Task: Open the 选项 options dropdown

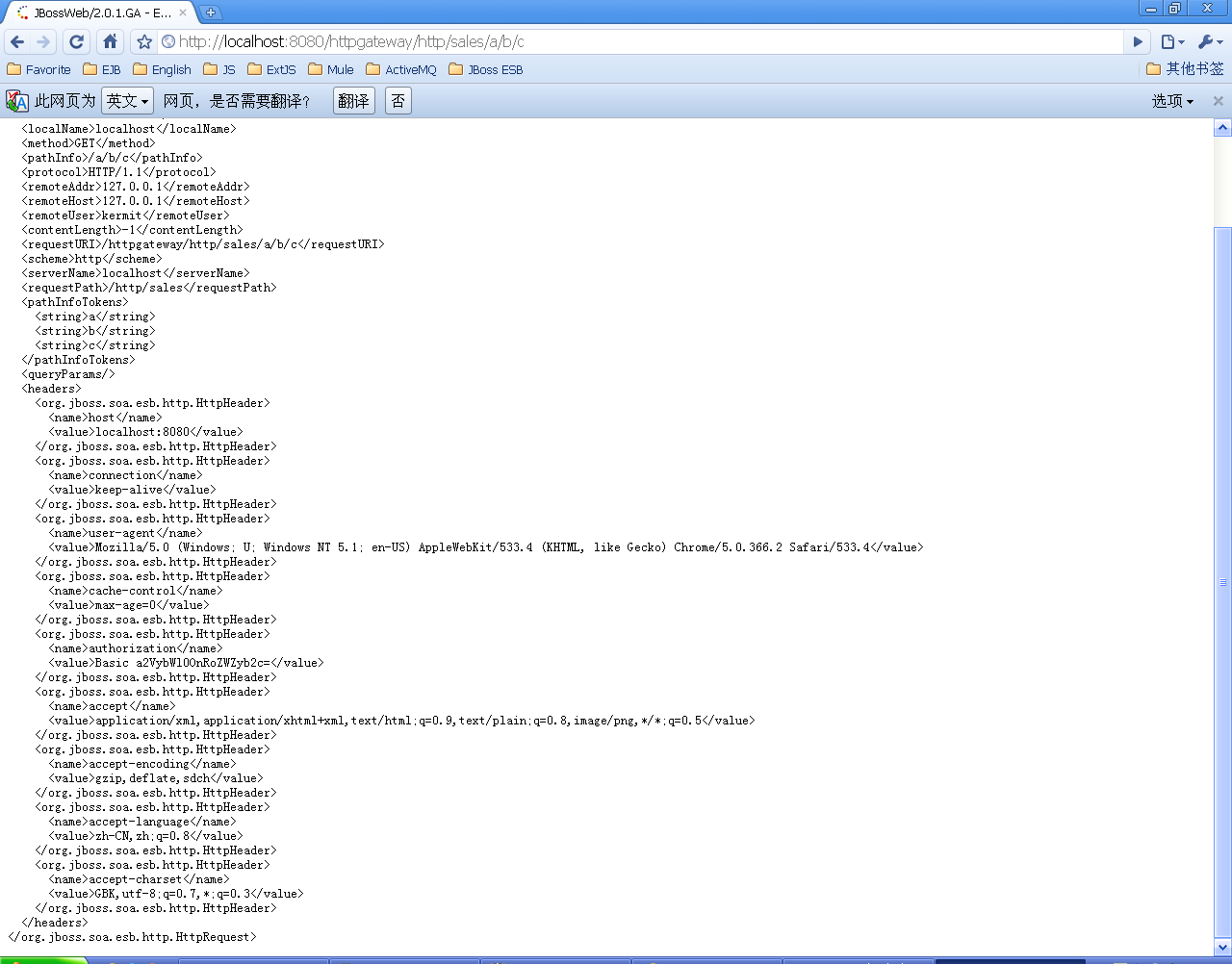Action: tap(1172, 101)
